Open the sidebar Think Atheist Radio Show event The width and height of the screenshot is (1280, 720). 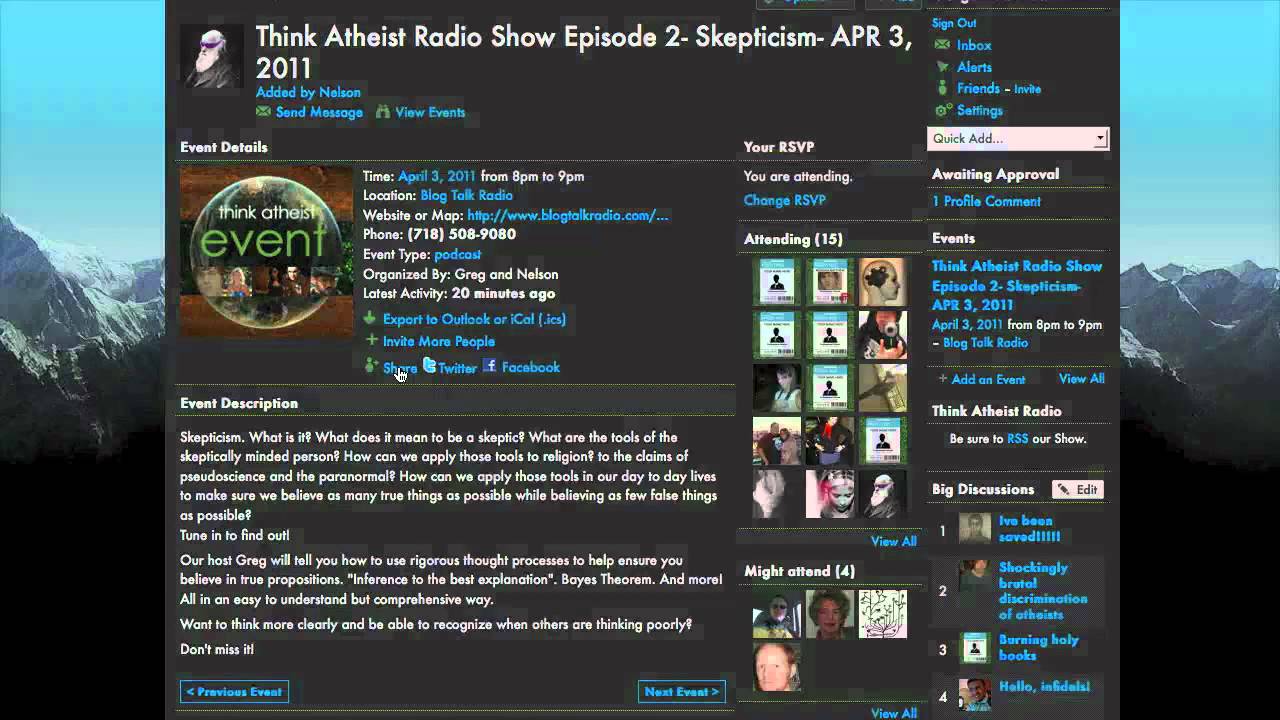tap(1017, 286)
